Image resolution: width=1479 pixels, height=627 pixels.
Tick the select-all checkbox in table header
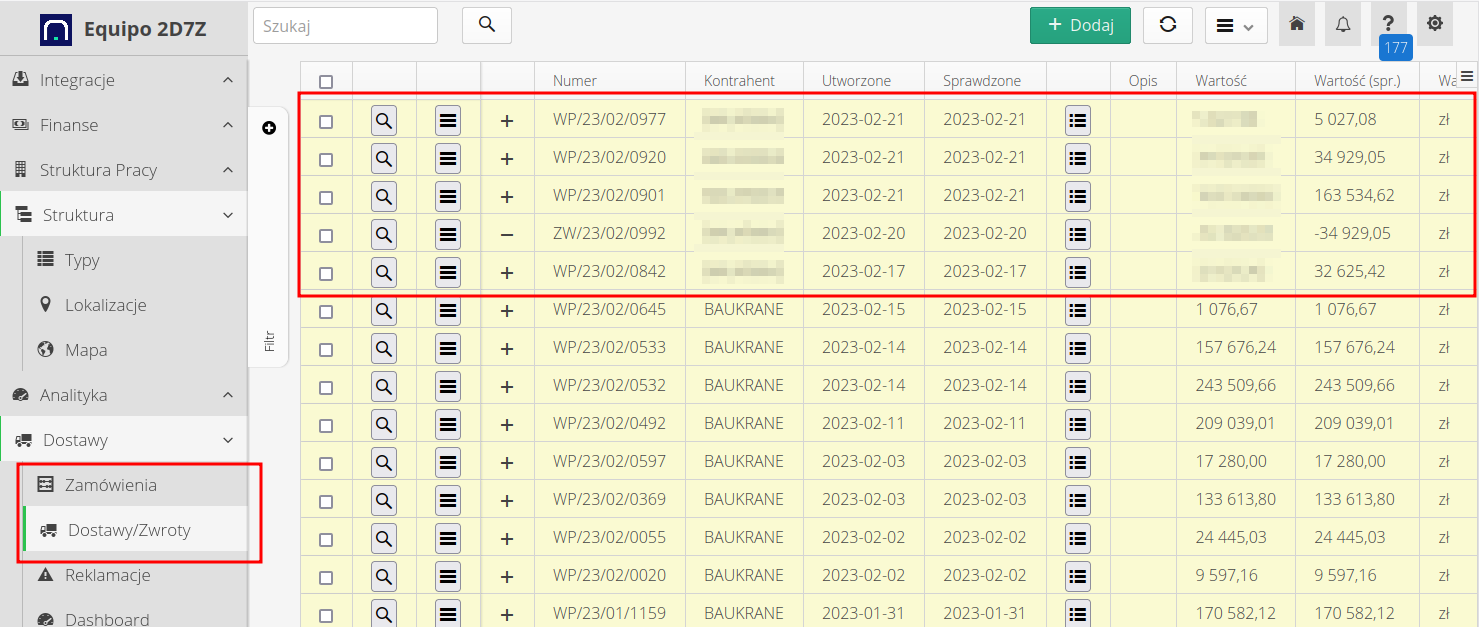tap(326, 82)
